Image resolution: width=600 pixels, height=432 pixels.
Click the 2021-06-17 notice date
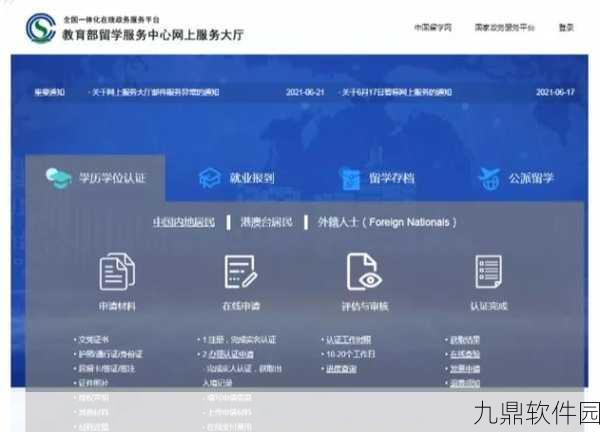pyautogui.click(x=555, y=92)
